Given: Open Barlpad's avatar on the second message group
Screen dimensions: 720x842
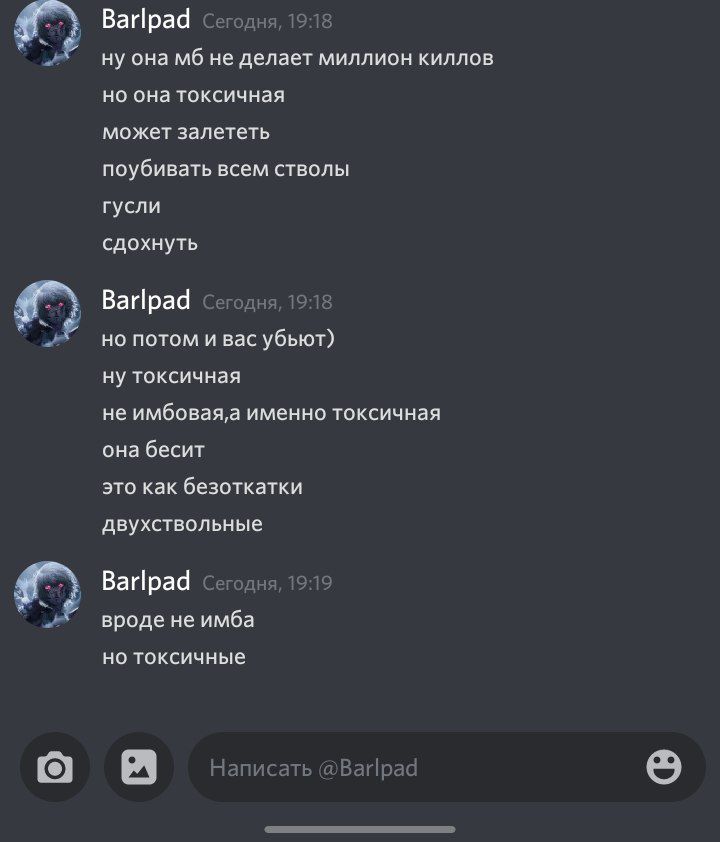Looking at the screenshot, I should click(47, 314).
